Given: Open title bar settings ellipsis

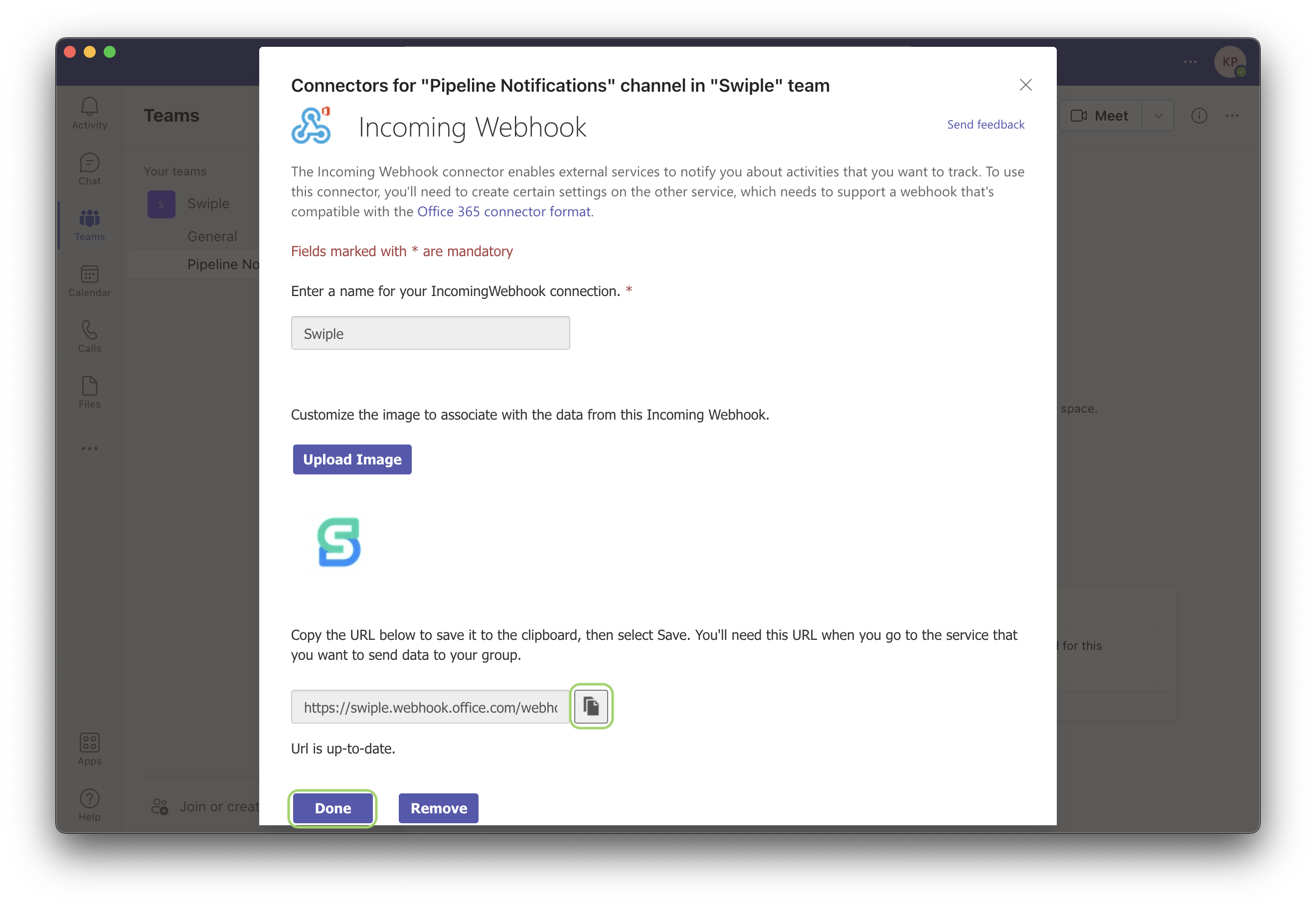Looking at the screenshot, I should click(1190, 61).
